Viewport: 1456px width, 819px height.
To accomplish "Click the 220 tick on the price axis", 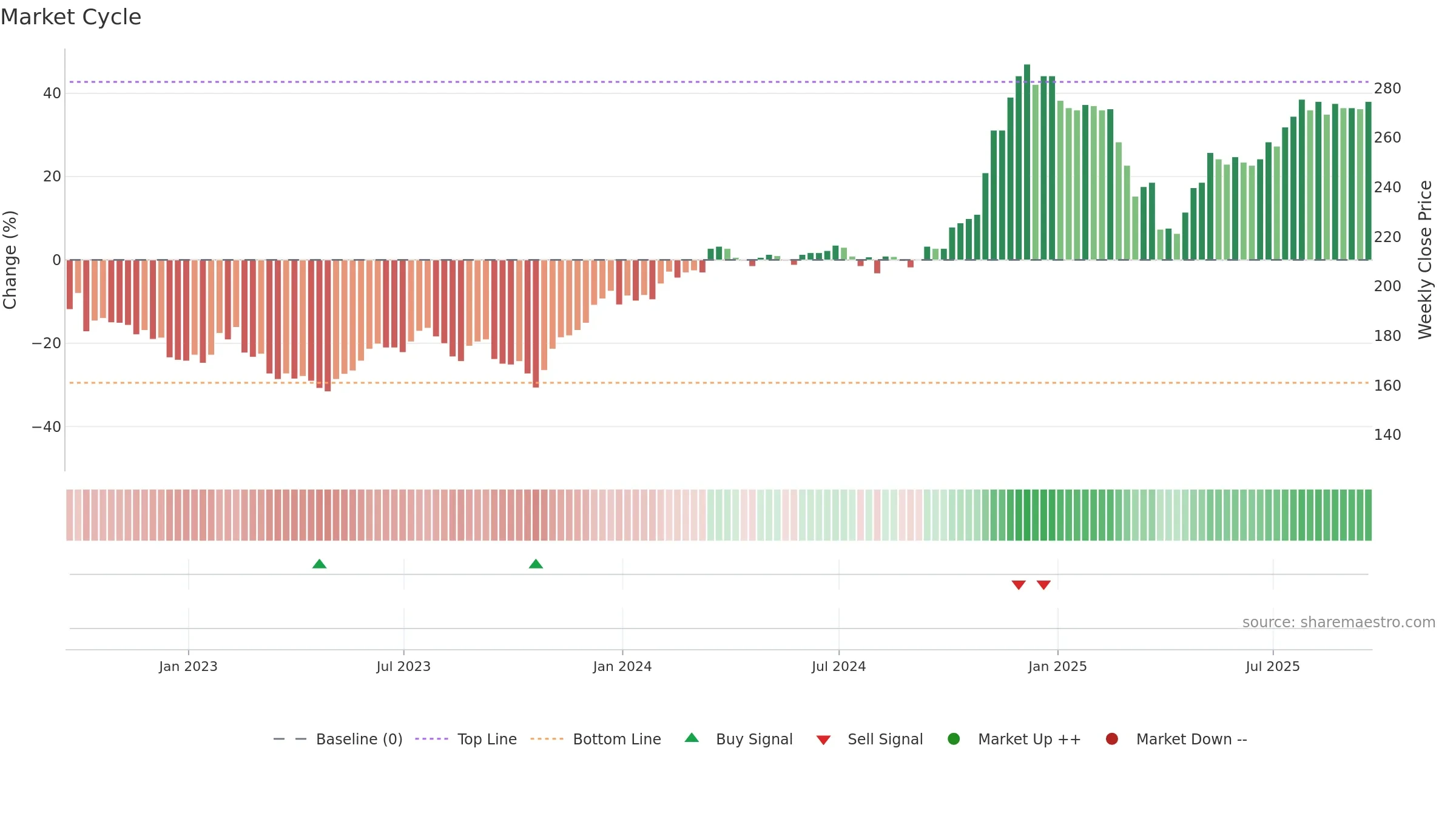I will pyautogui.click(x=1387, y=237).
